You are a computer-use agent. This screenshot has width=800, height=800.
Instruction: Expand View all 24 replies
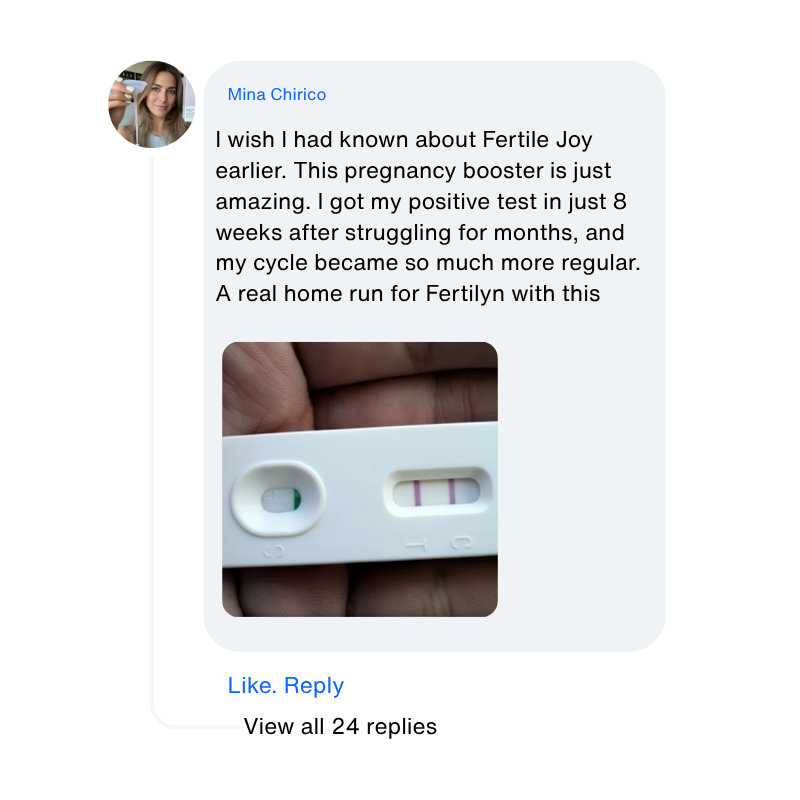click(x=340, y=727)
